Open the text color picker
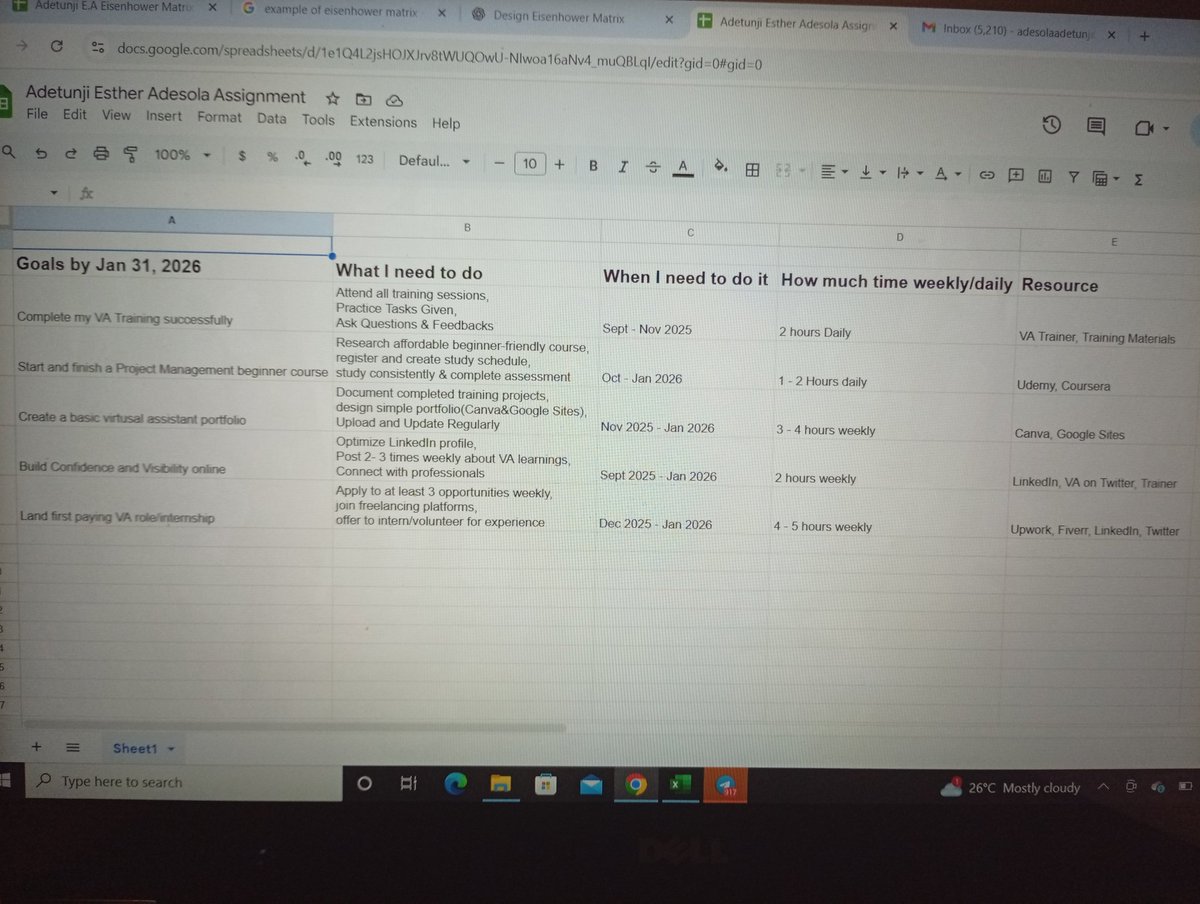 click(684, 168)
